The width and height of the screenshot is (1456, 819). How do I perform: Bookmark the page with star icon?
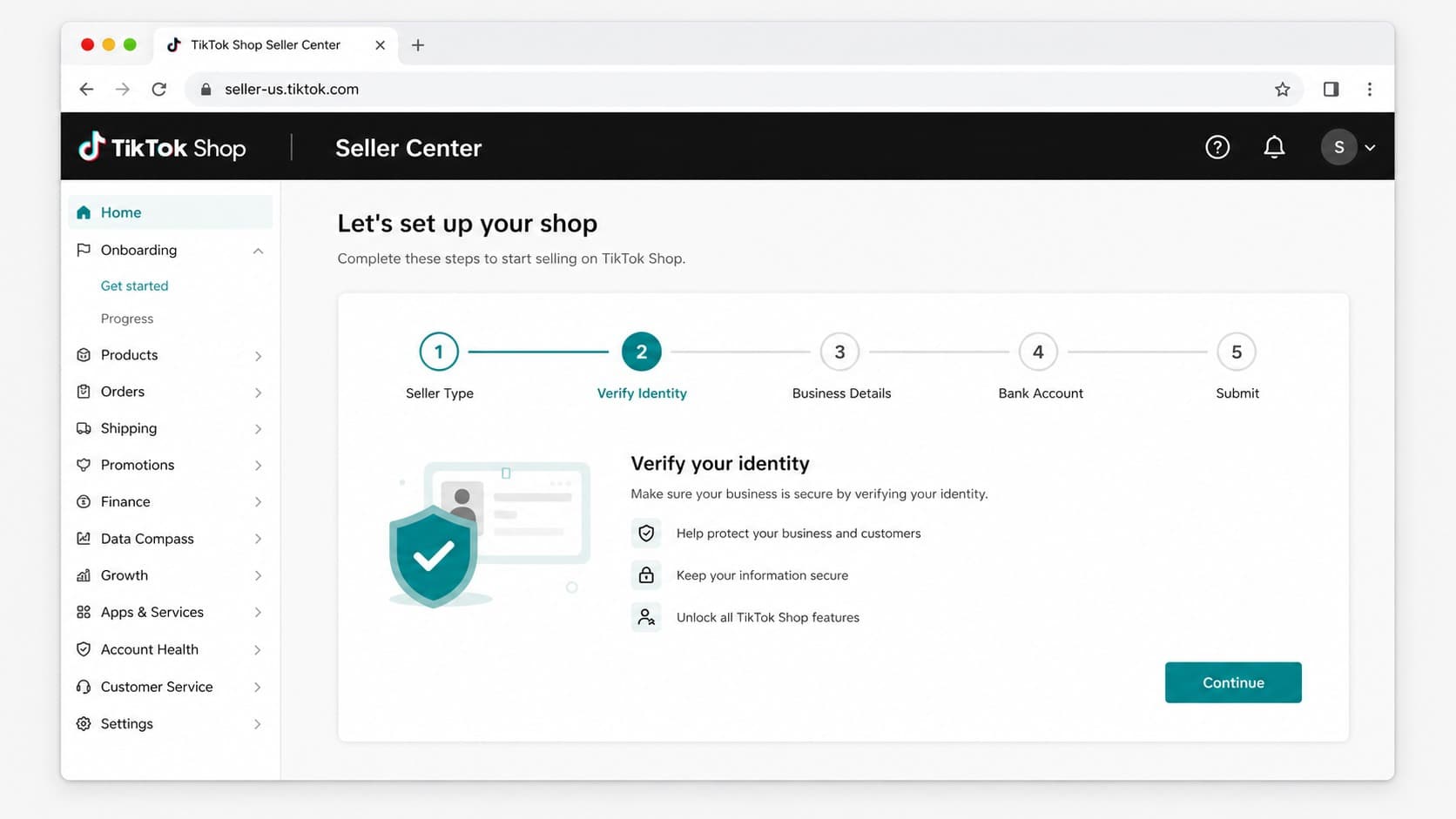click(x=1282, y=89)
